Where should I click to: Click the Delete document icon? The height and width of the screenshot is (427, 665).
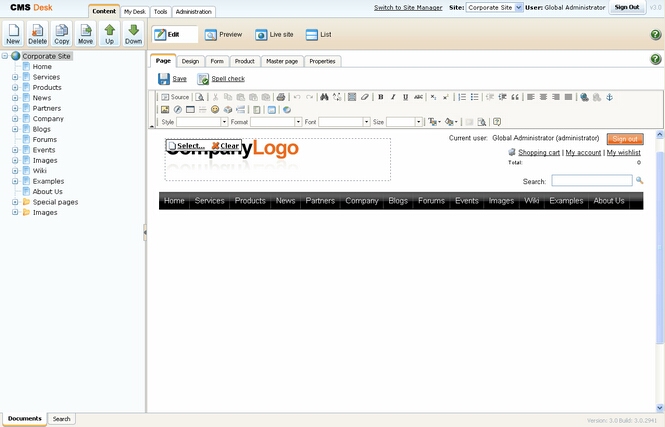tap(37, 34)
